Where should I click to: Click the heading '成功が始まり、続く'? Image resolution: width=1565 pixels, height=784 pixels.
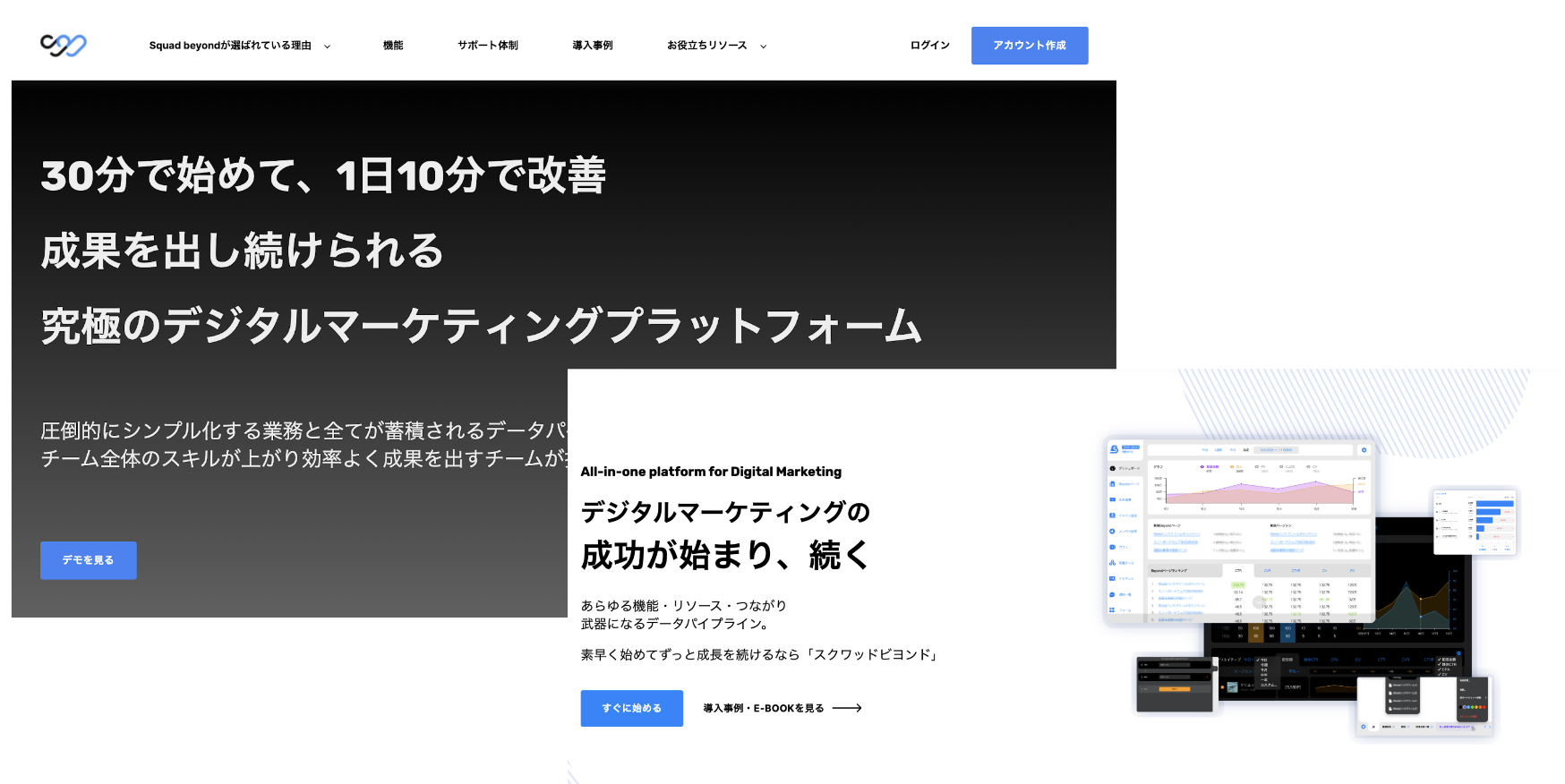tap(725, 555)
